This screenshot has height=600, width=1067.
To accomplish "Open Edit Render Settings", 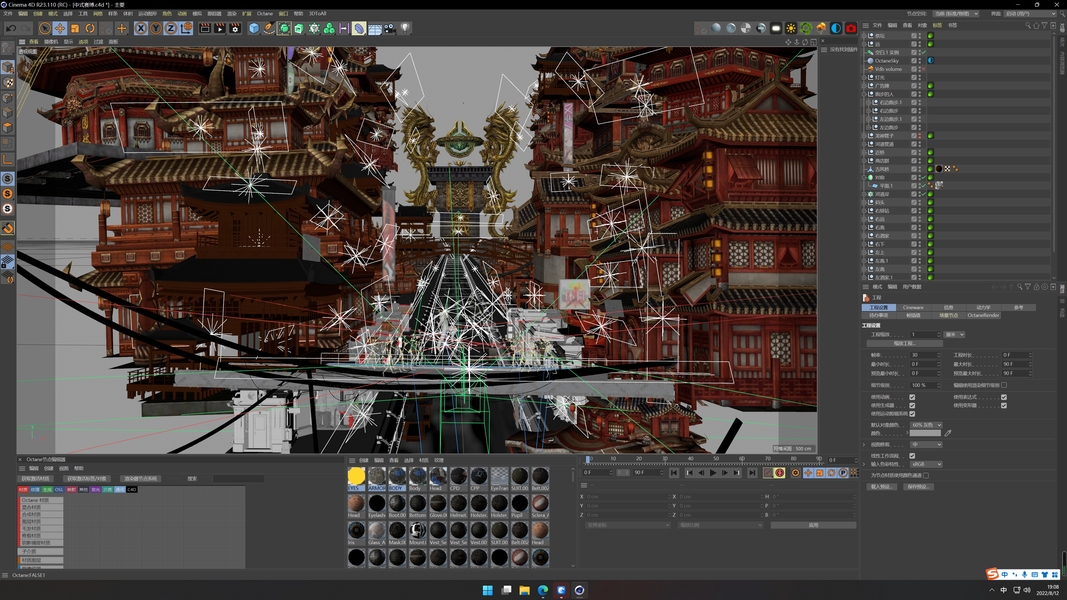I will coord(235,28).
